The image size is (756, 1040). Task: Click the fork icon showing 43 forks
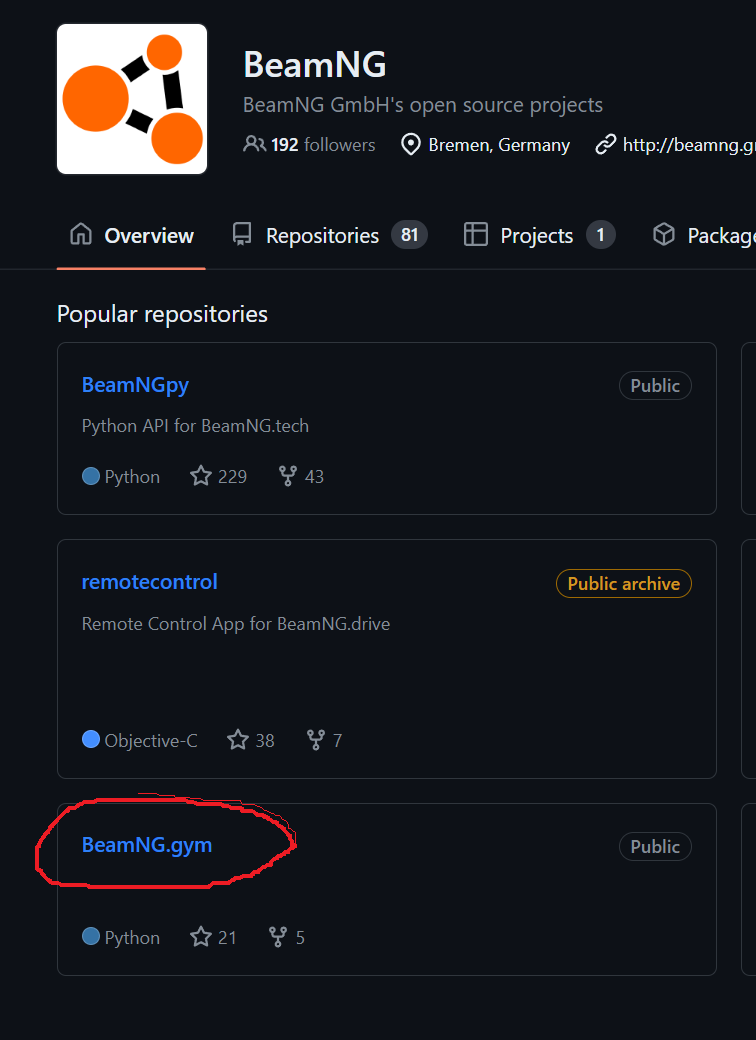tap(288, 476)
